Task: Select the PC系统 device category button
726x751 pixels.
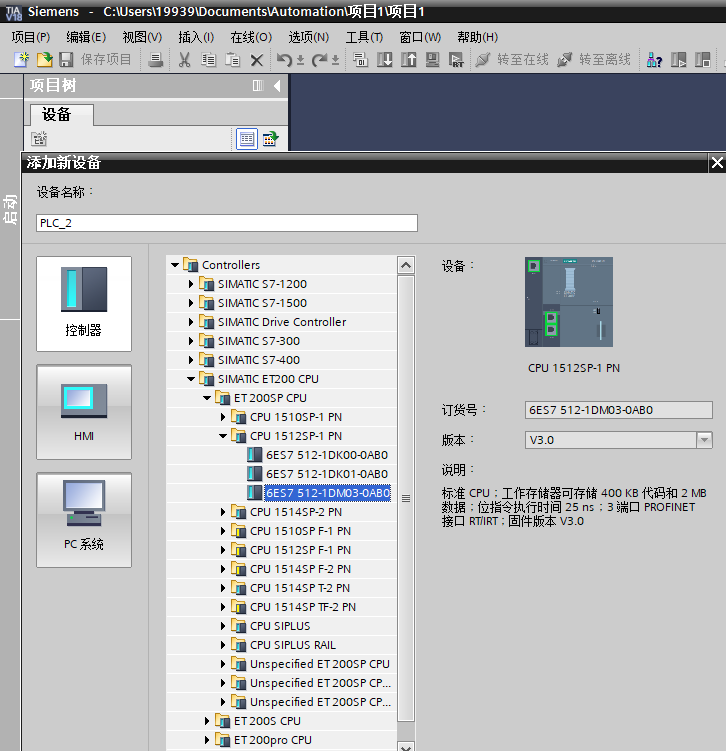Action: [84, 520]
